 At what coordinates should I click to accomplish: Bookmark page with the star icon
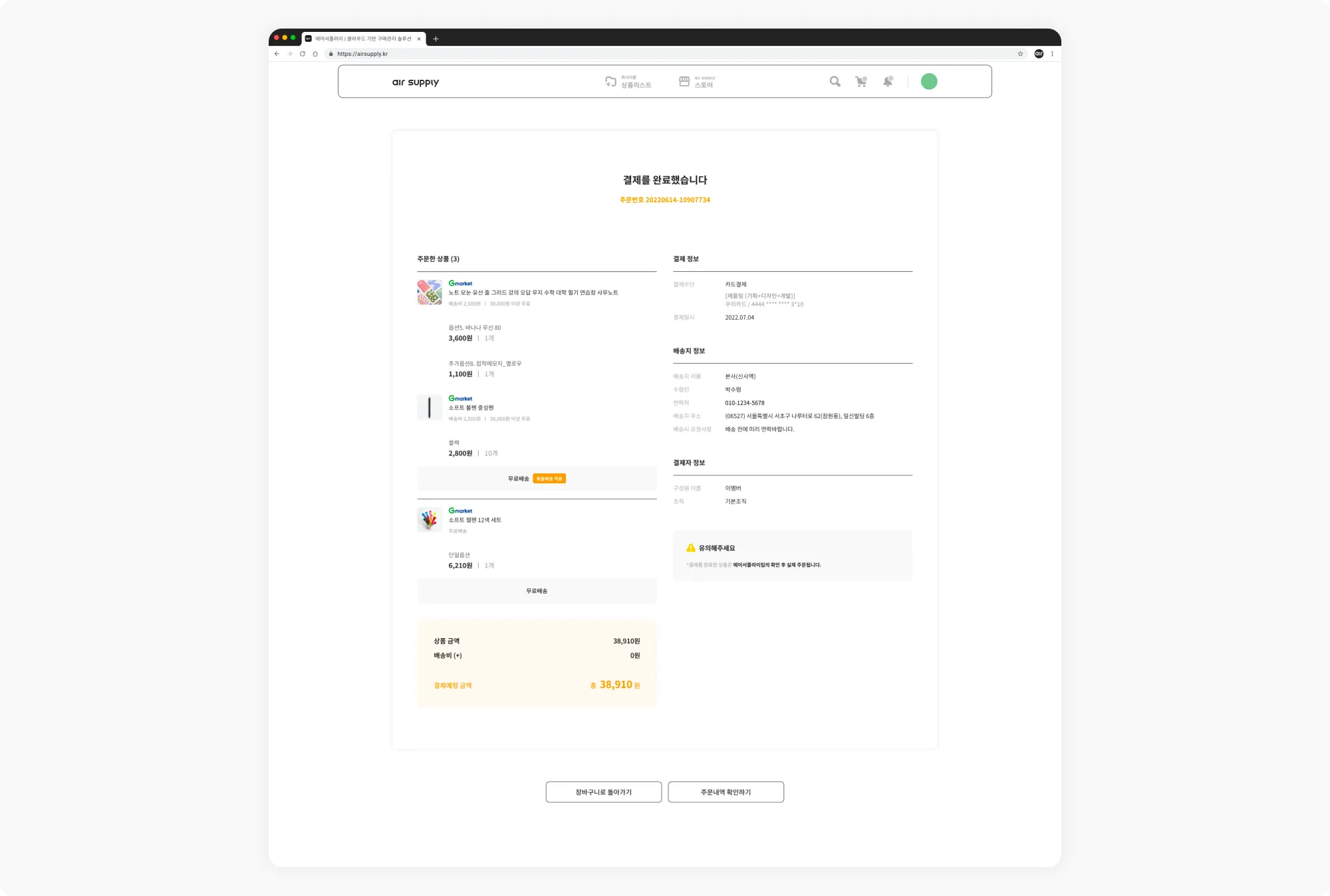pos(1020,54)
